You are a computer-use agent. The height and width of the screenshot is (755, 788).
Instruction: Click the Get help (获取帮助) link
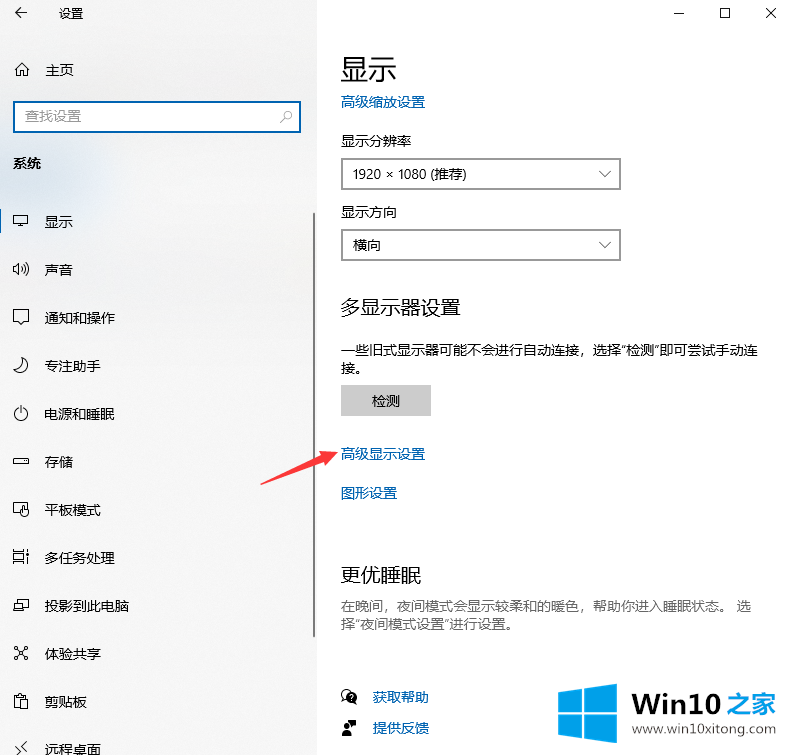pos(400,697)
